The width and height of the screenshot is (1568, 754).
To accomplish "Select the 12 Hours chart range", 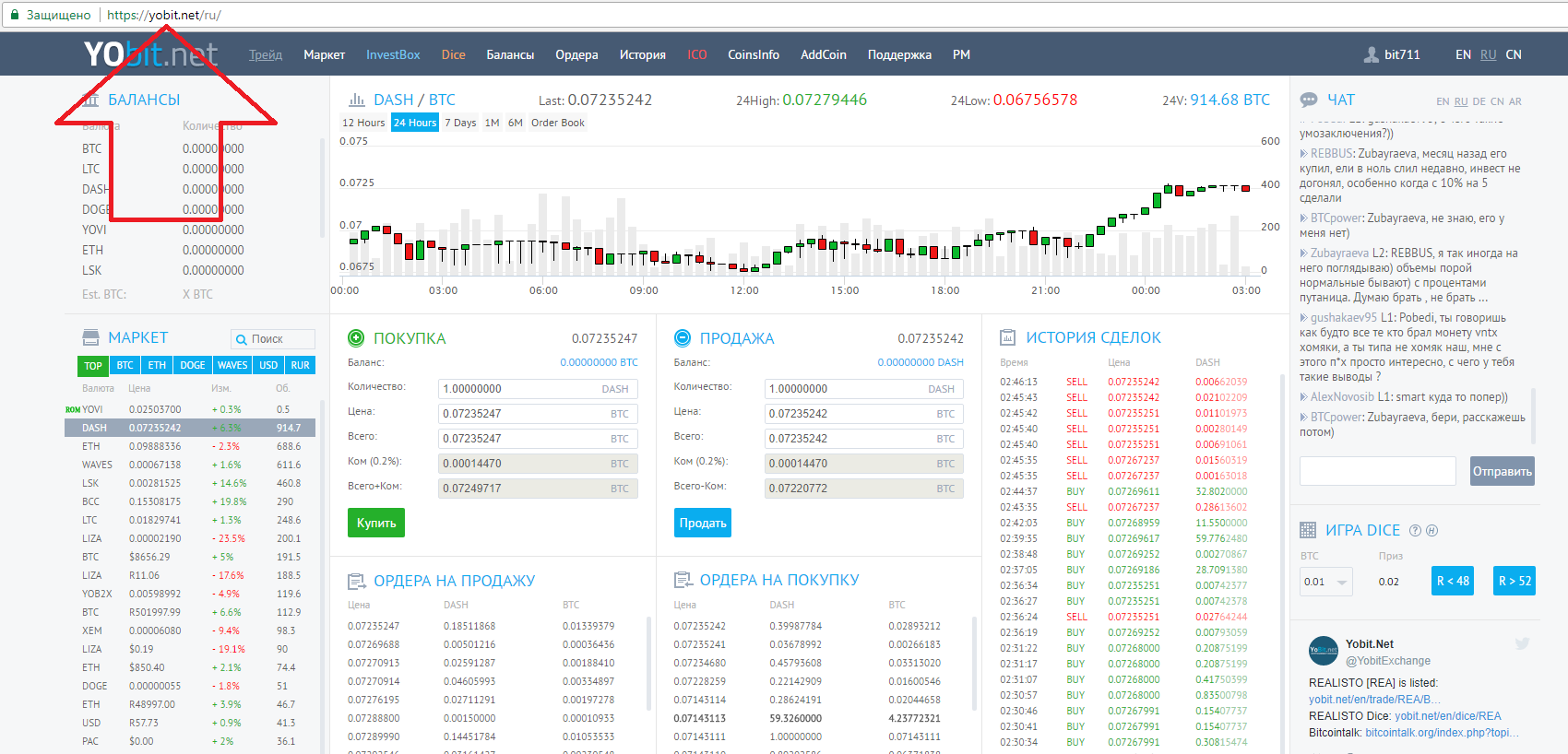I will (363, 123).
